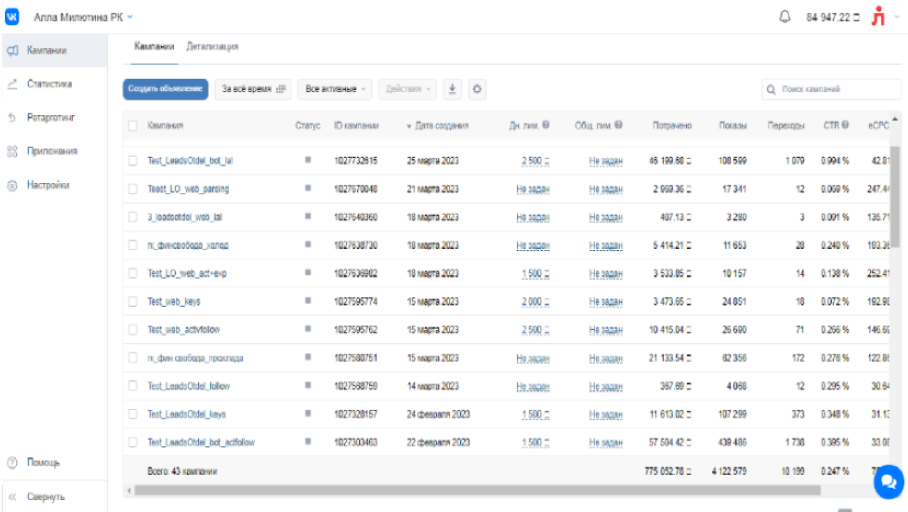This screenshot has width=908, height=512.
Task: Sort by Дата создания column
Action: pos(438,126)
